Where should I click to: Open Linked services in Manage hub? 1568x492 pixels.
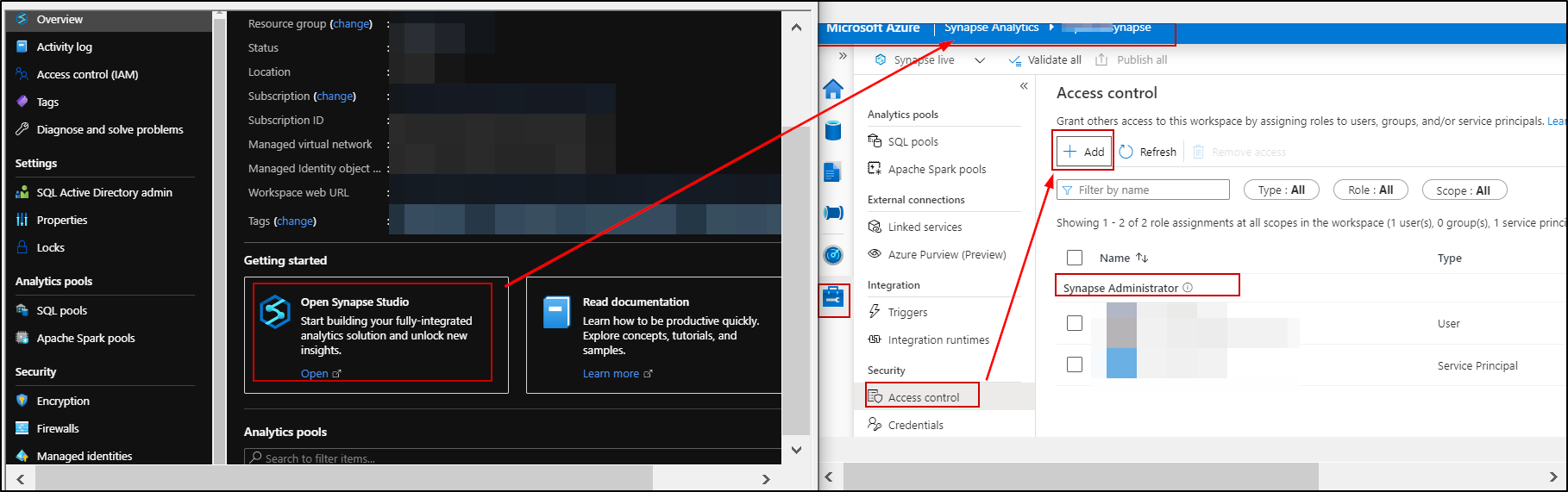[x=925, y=227]
